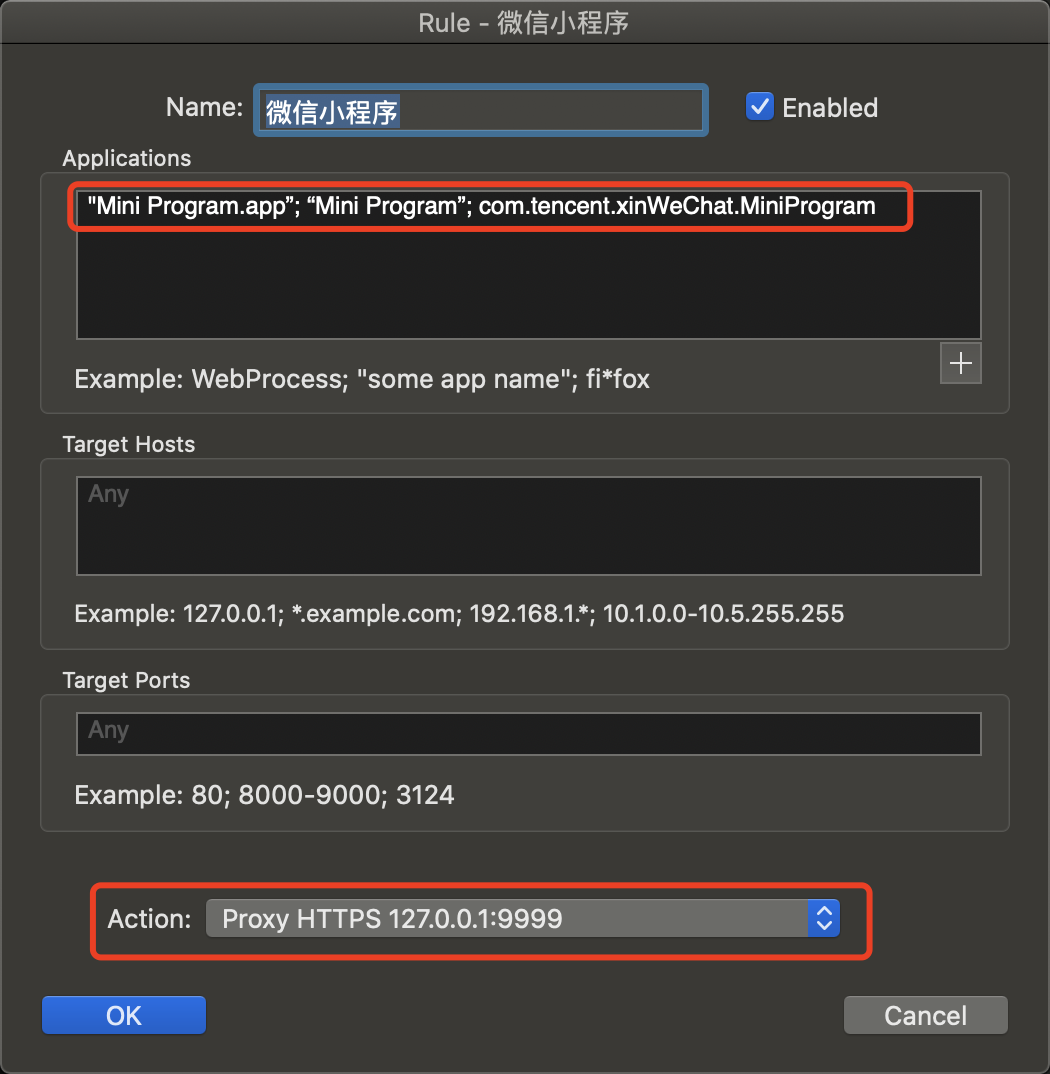Cancel the rule dialog
The width and height of the screenshot is (1050, 1074).
pos(925,1015)
